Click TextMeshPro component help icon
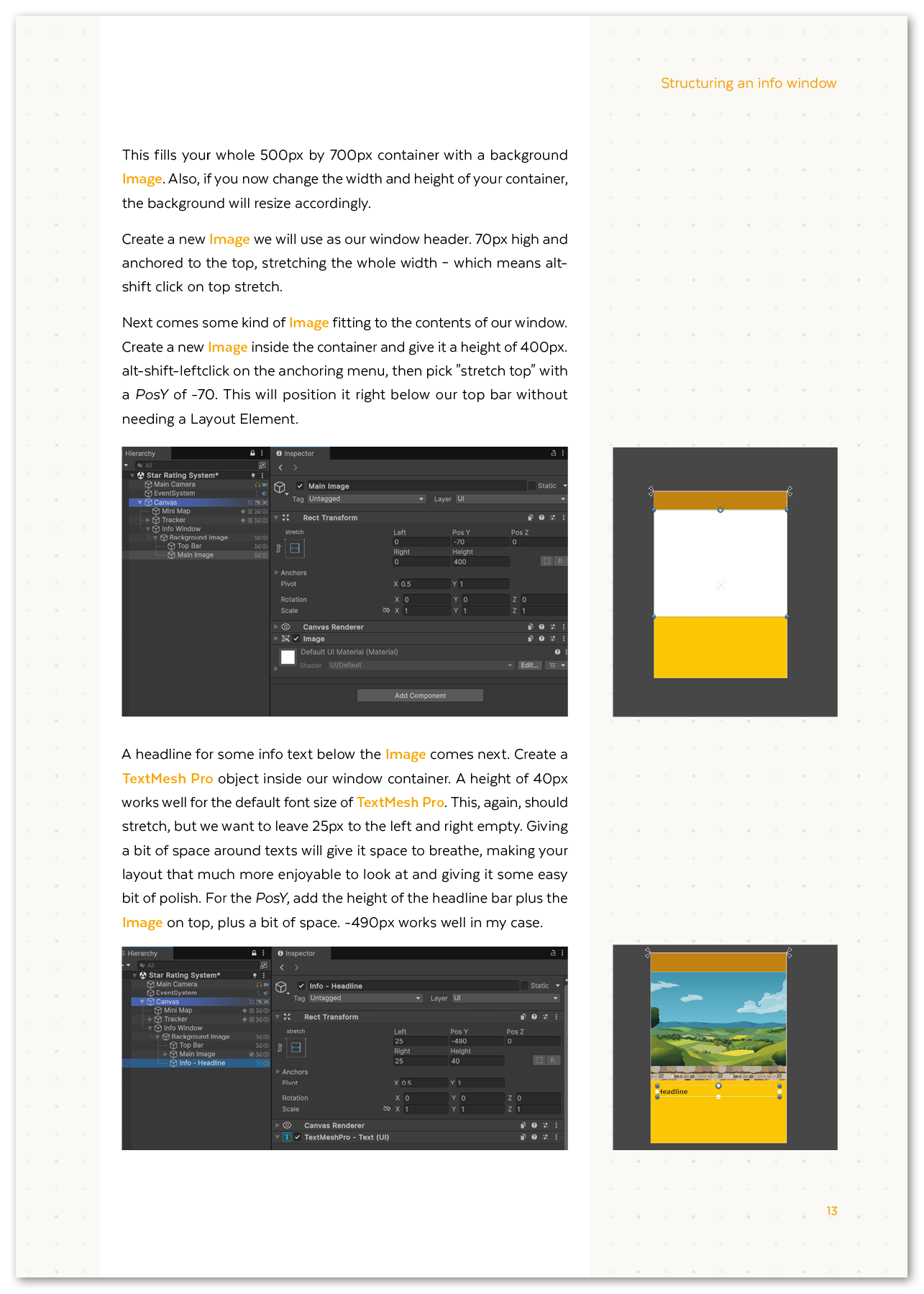The width and height of the screenshot is (924, 1294). pyautogui.click(x=534, y=1137)
